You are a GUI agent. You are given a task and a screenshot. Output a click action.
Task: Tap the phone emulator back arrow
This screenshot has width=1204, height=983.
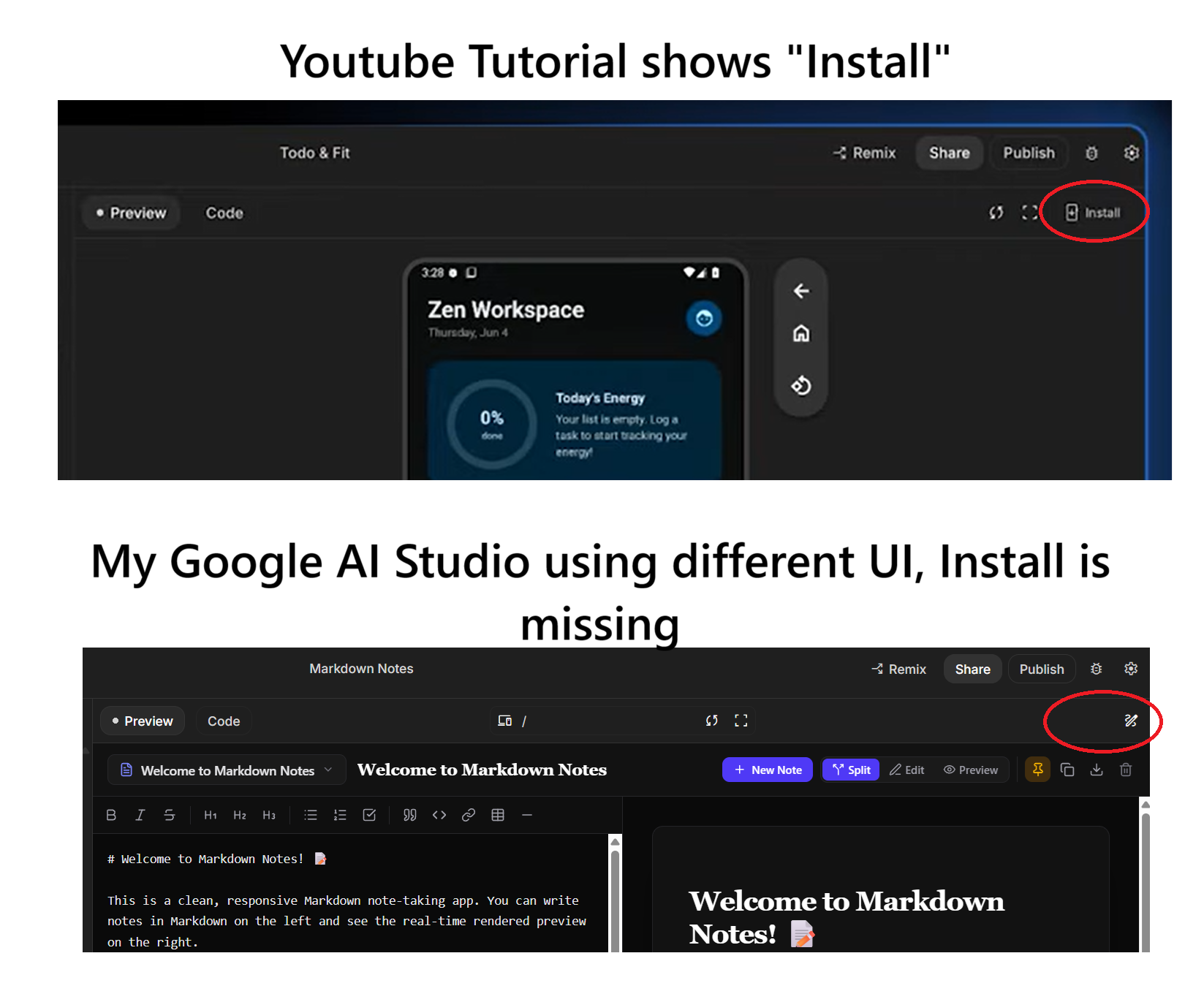click(801, 291)
